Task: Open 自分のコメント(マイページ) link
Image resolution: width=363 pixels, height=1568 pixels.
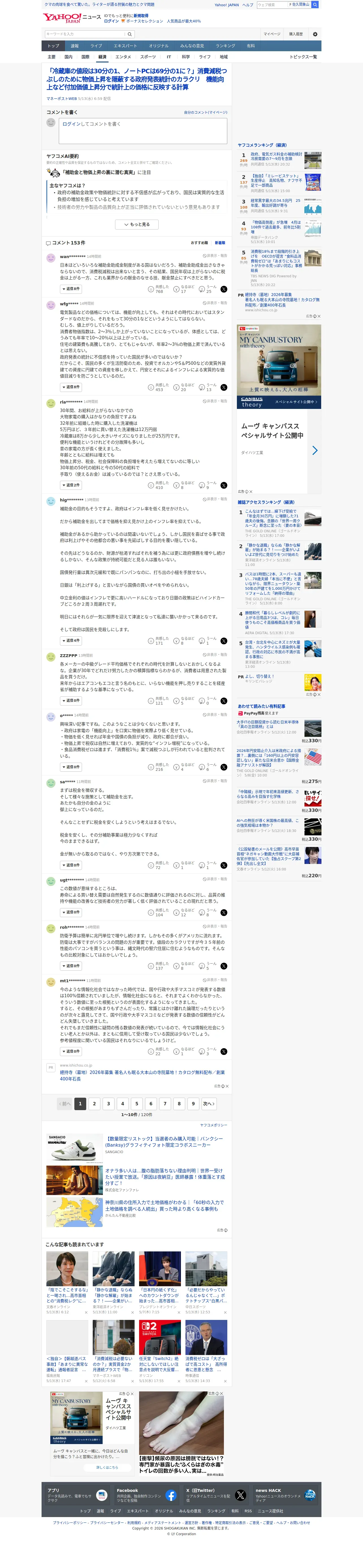Action: point(206,113)
